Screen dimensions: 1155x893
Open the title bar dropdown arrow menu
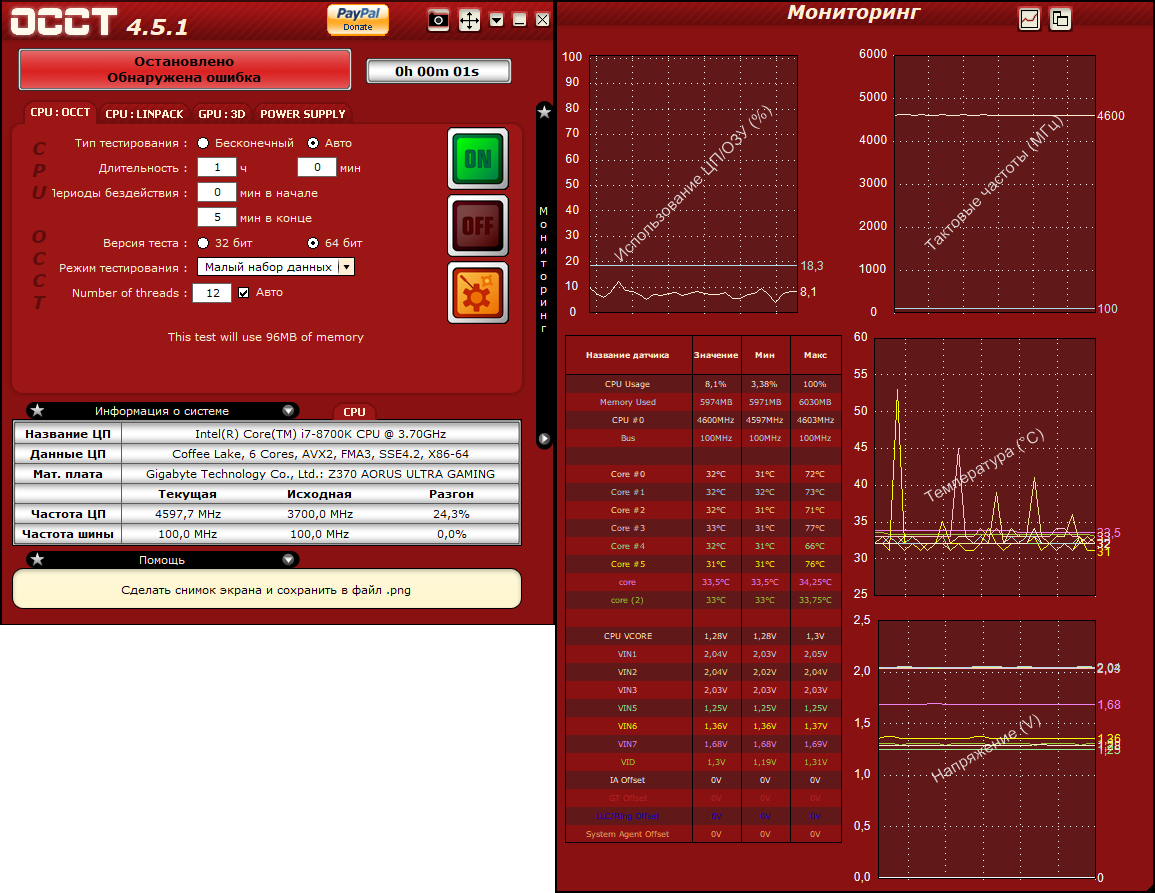496,20
